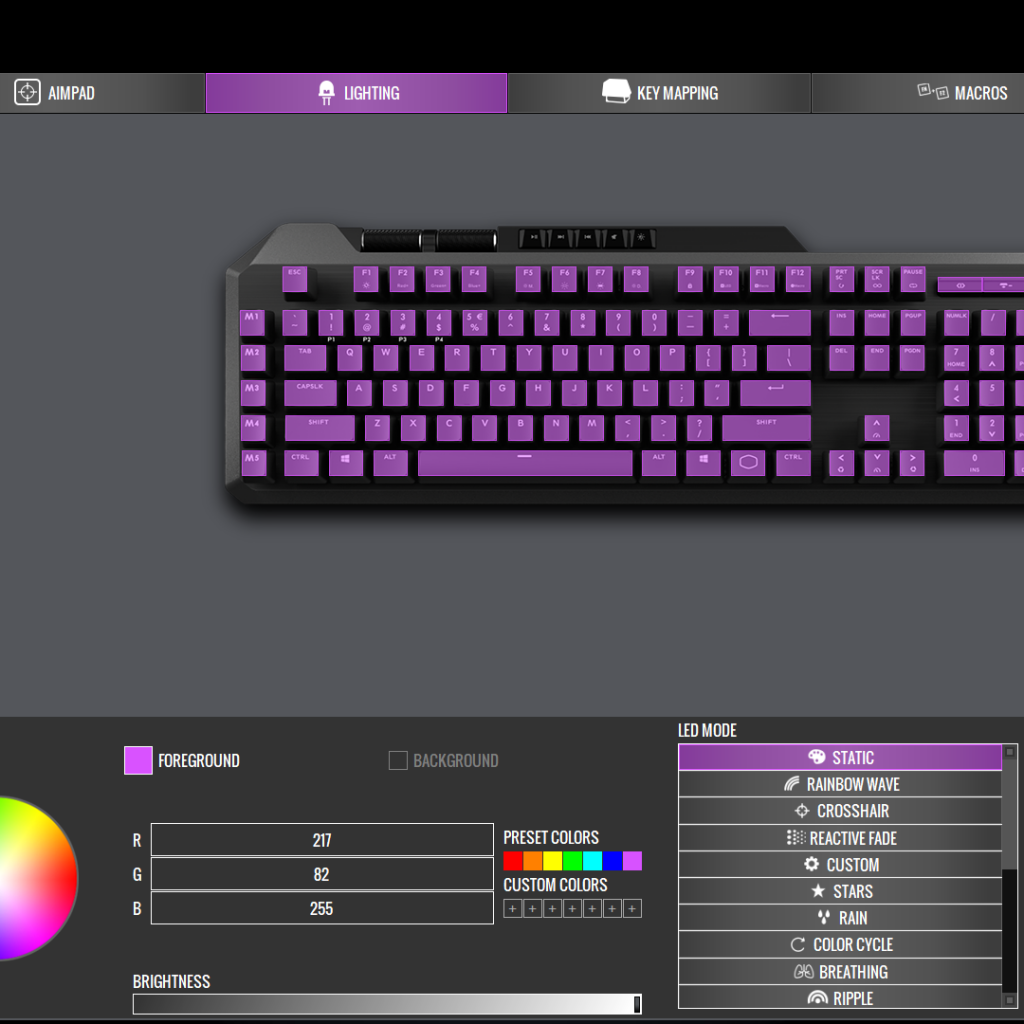Select Breathing LED mode
Screen dimensions: 1024x1024
(840, 972)
